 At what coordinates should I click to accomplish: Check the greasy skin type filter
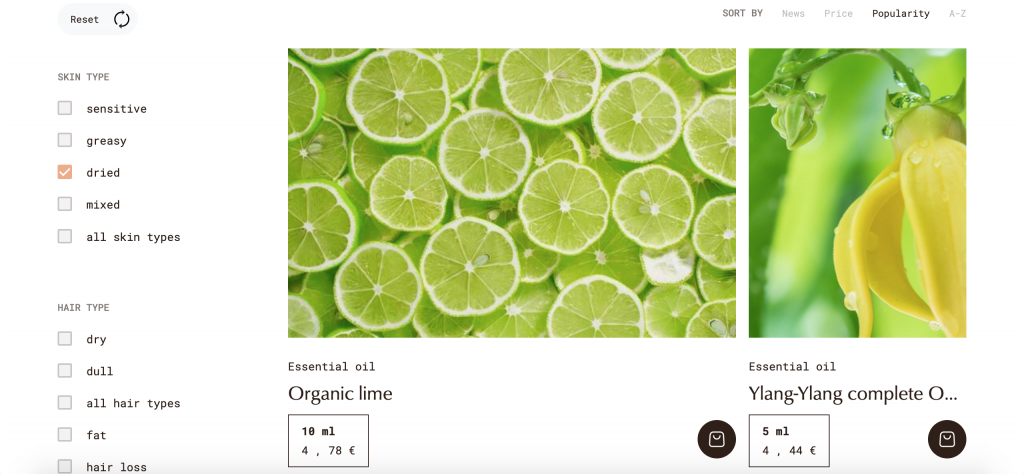click(x=65, y=140)
